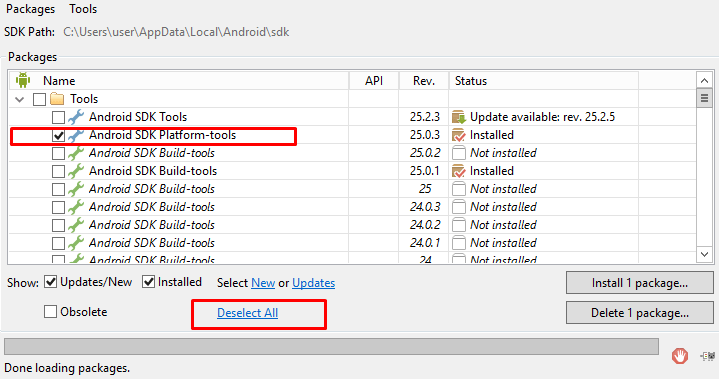Click the installed status icon for Build-tools 25.0.1
Image resolution: width=719 pixels, height=379 pixels.
point(459,171)
